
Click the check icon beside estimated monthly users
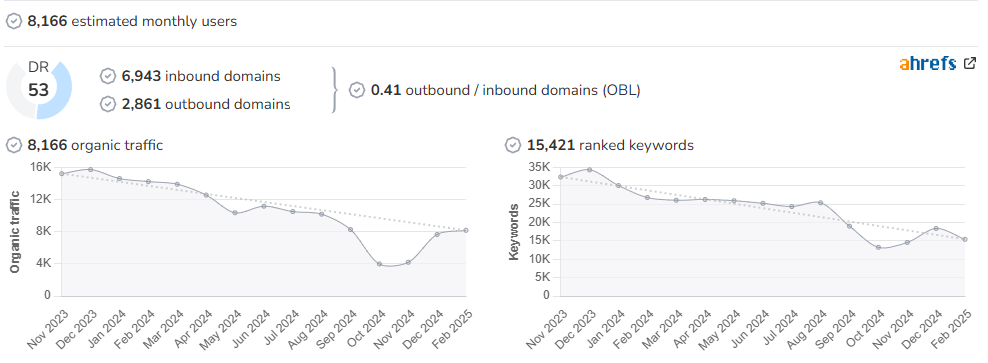14,21
